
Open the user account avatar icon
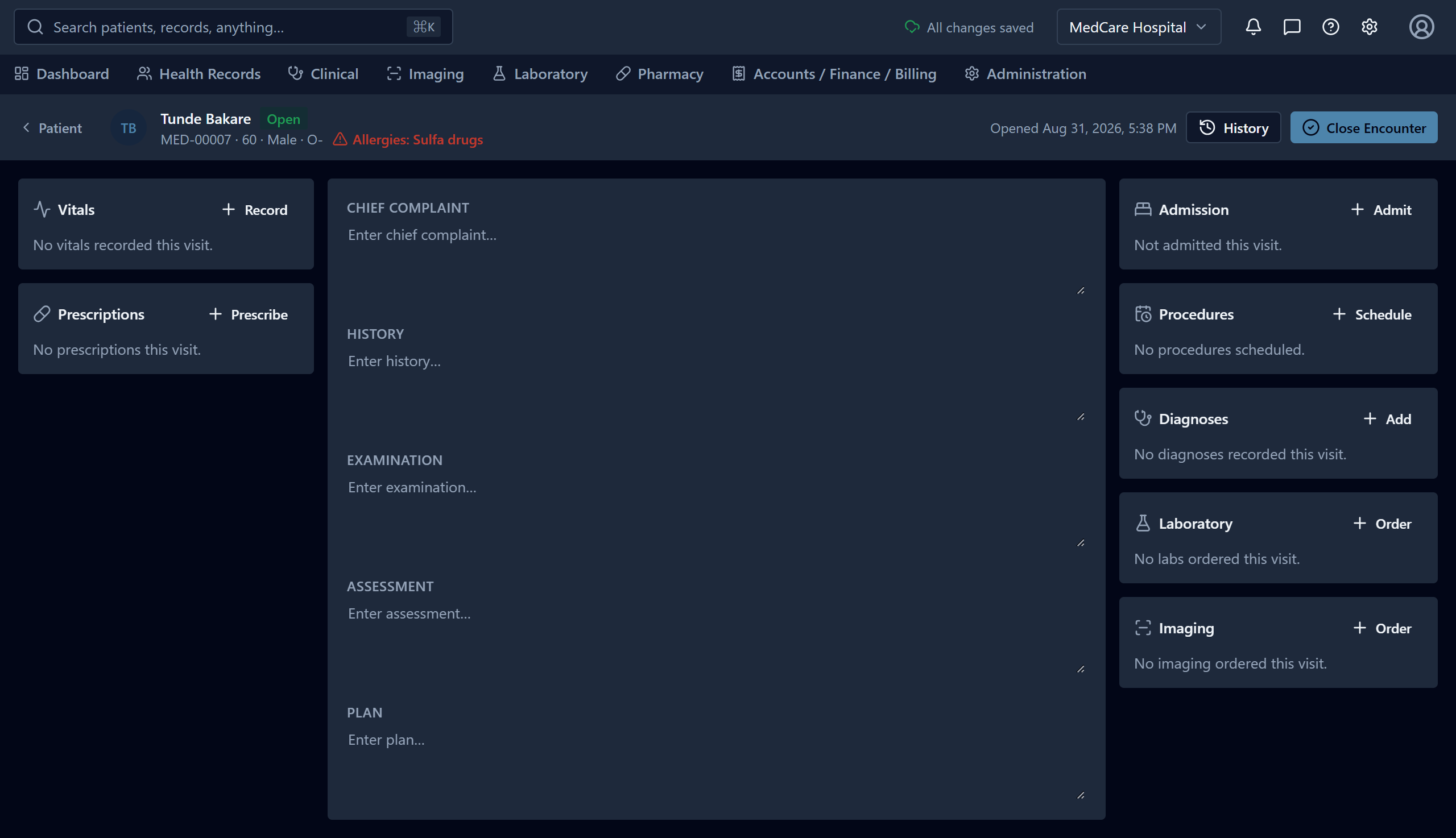click(x=1421, y=27)
